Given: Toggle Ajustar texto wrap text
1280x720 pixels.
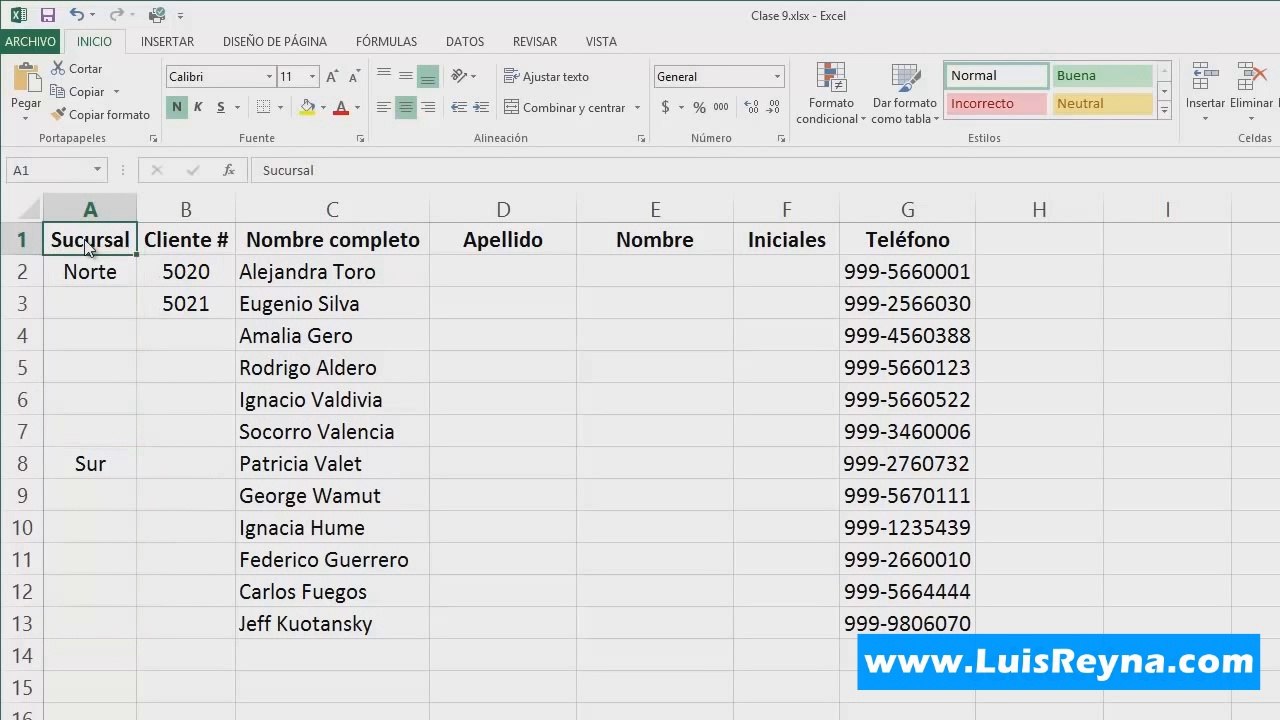Looking at the screenshot, I should pyautogui.click(x=546, y=77).
